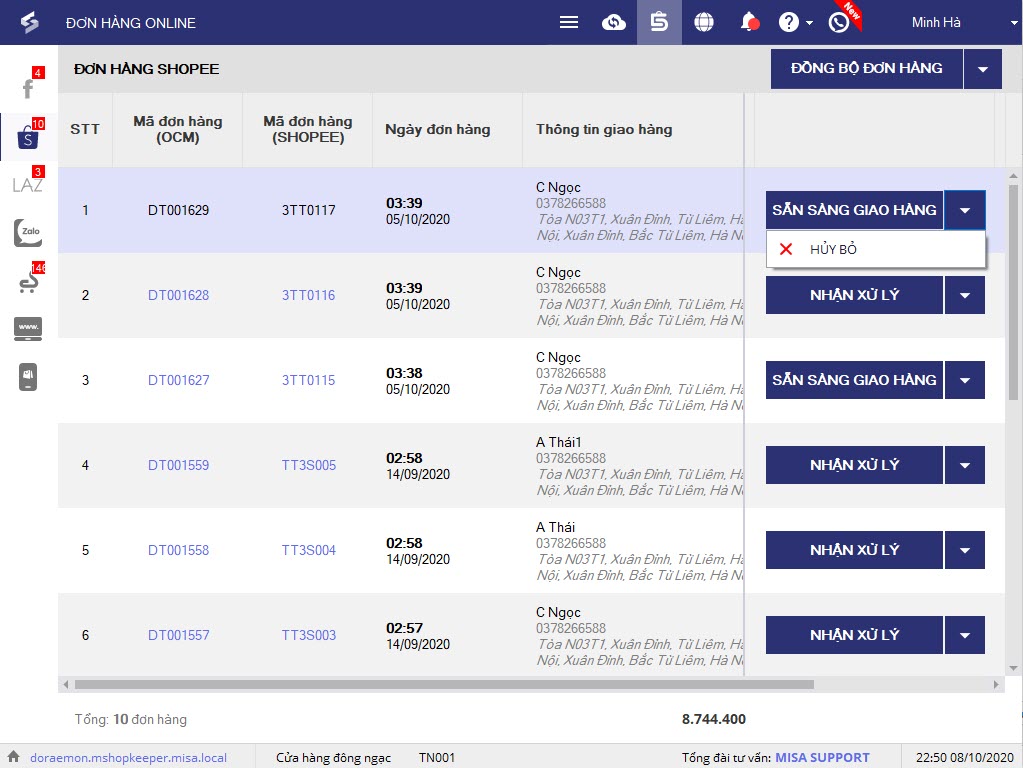
Task: Expand the action dropdown for order DT001628
Action: point(965,295)
